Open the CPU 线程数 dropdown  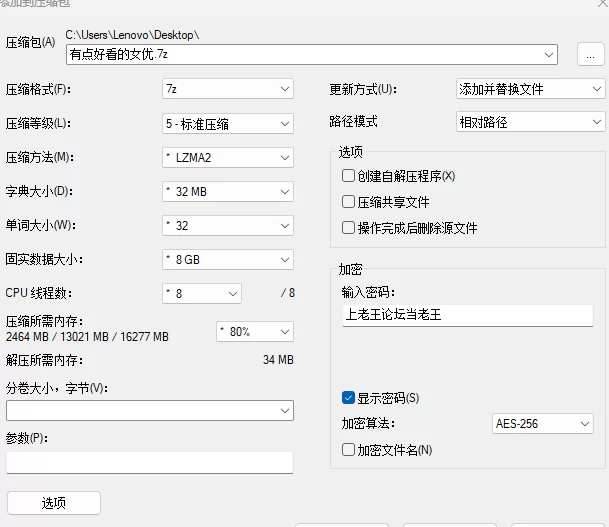[x=201, y=293]
